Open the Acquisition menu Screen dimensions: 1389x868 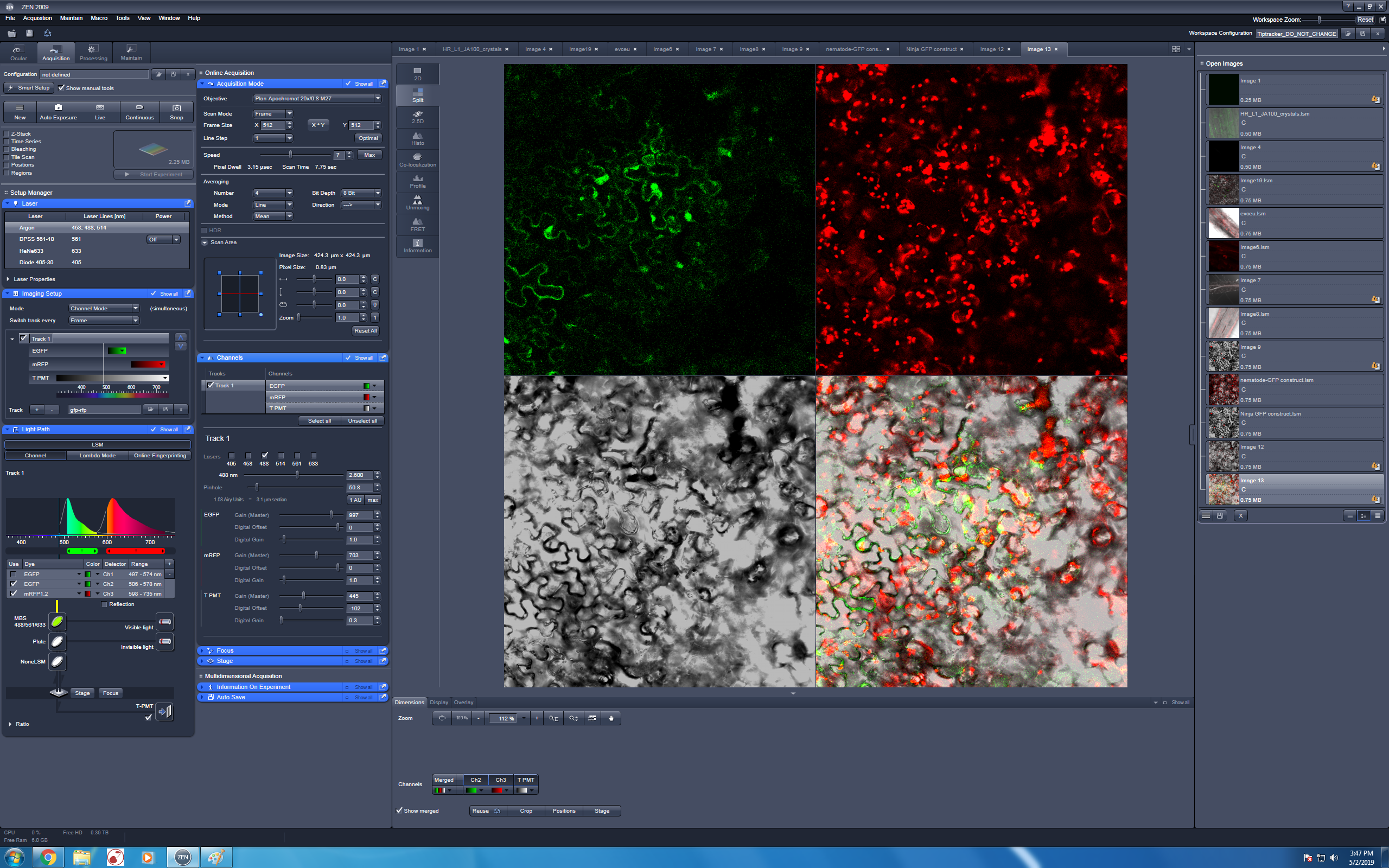[37, 18]
